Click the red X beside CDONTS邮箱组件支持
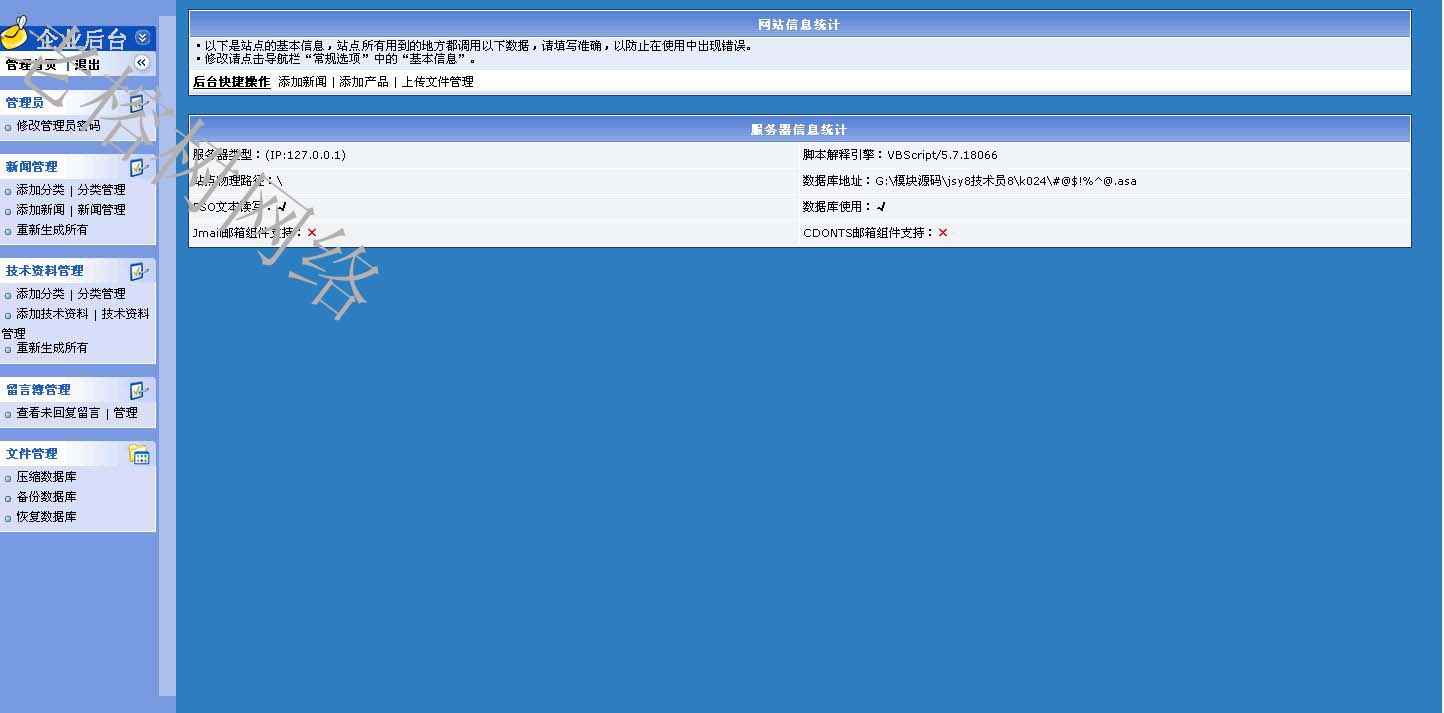This screenshot has width=1444, height=713. 943,233
